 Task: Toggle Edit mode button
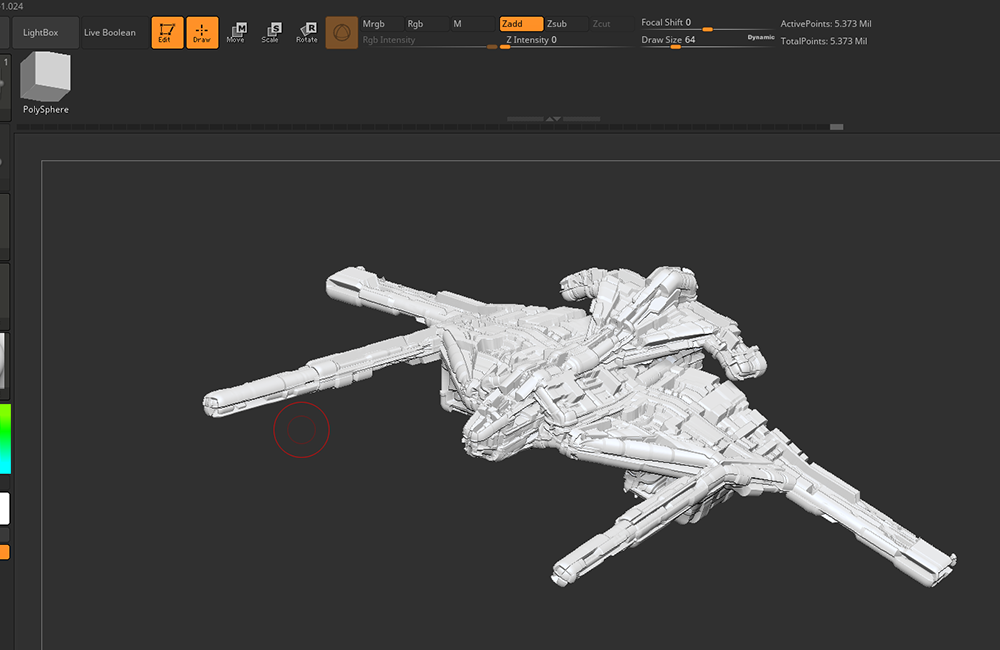click(x=167, y=33)
